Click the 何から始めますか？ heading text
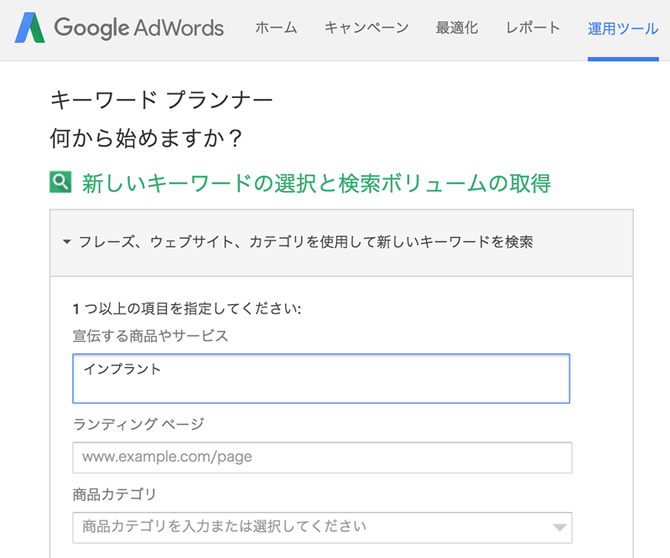This screenshot has width=670, height=558. 147,138
